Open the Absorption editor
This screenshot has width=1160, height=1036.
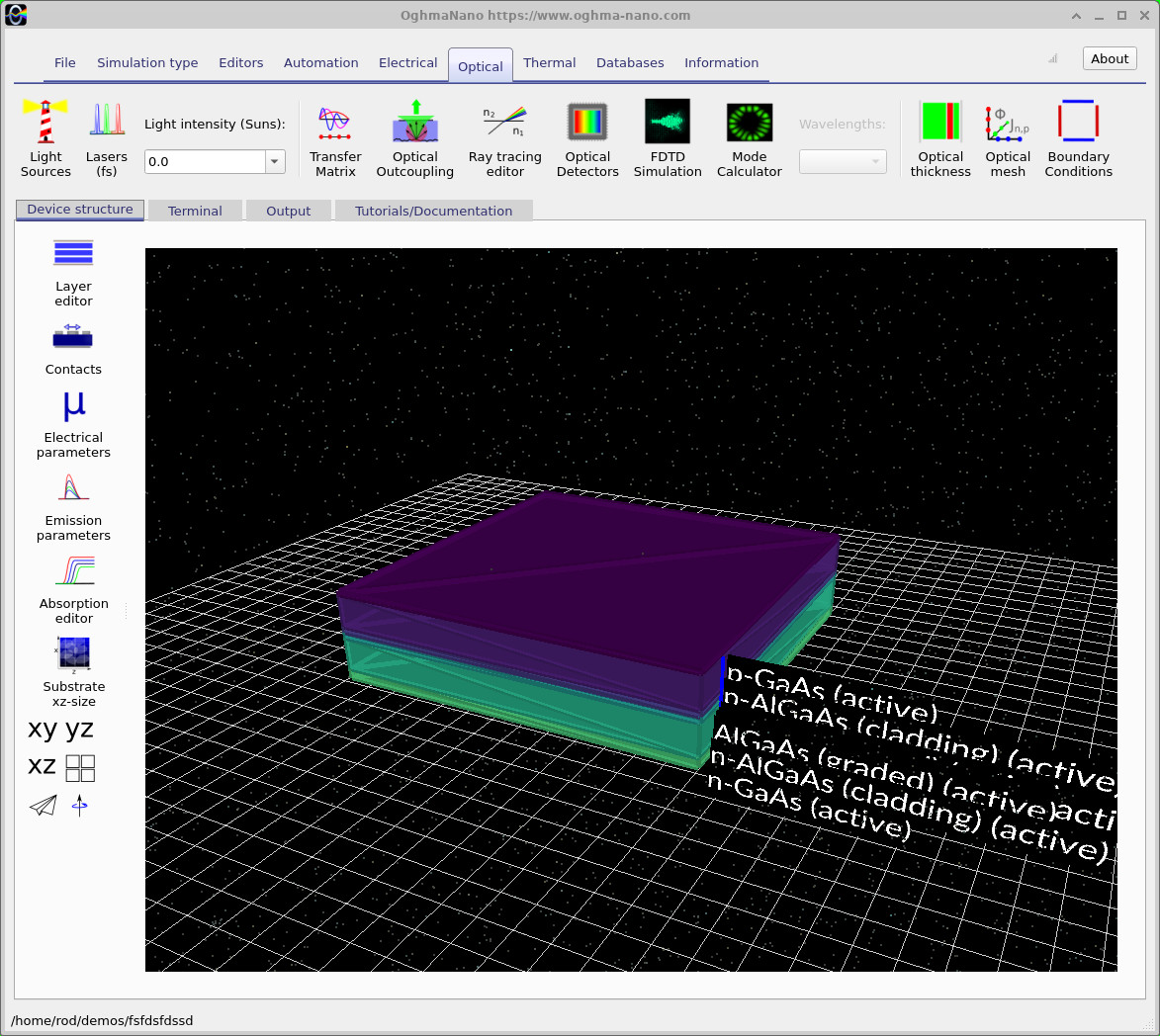click(73, 591)
